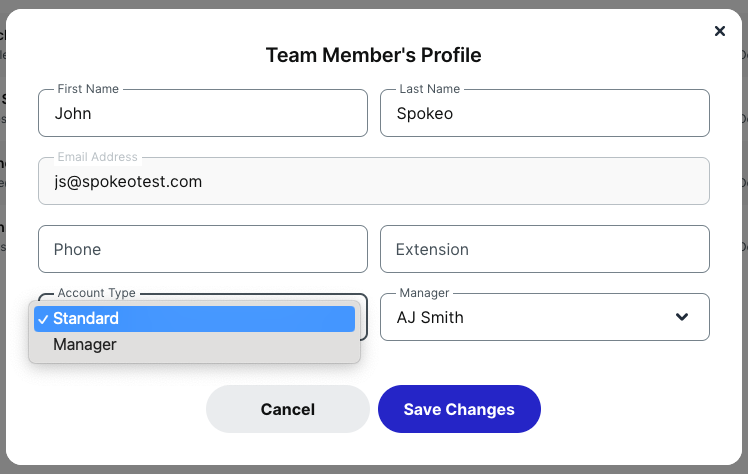Screen dimensions: 748x474
Task: Click the Account Type field label
Action: [96, 293]
